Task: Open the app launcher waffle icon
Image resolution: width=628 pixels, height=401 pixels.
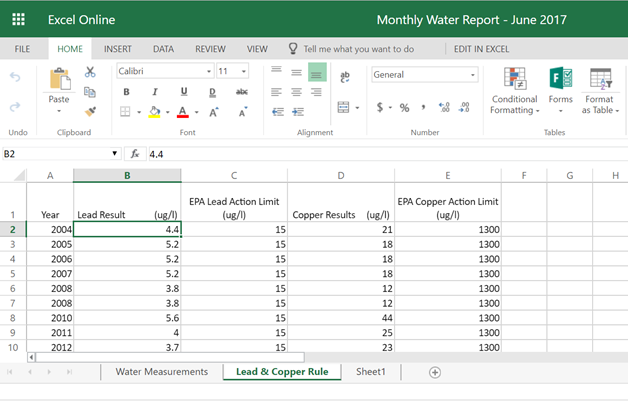Action: point(18,19)
